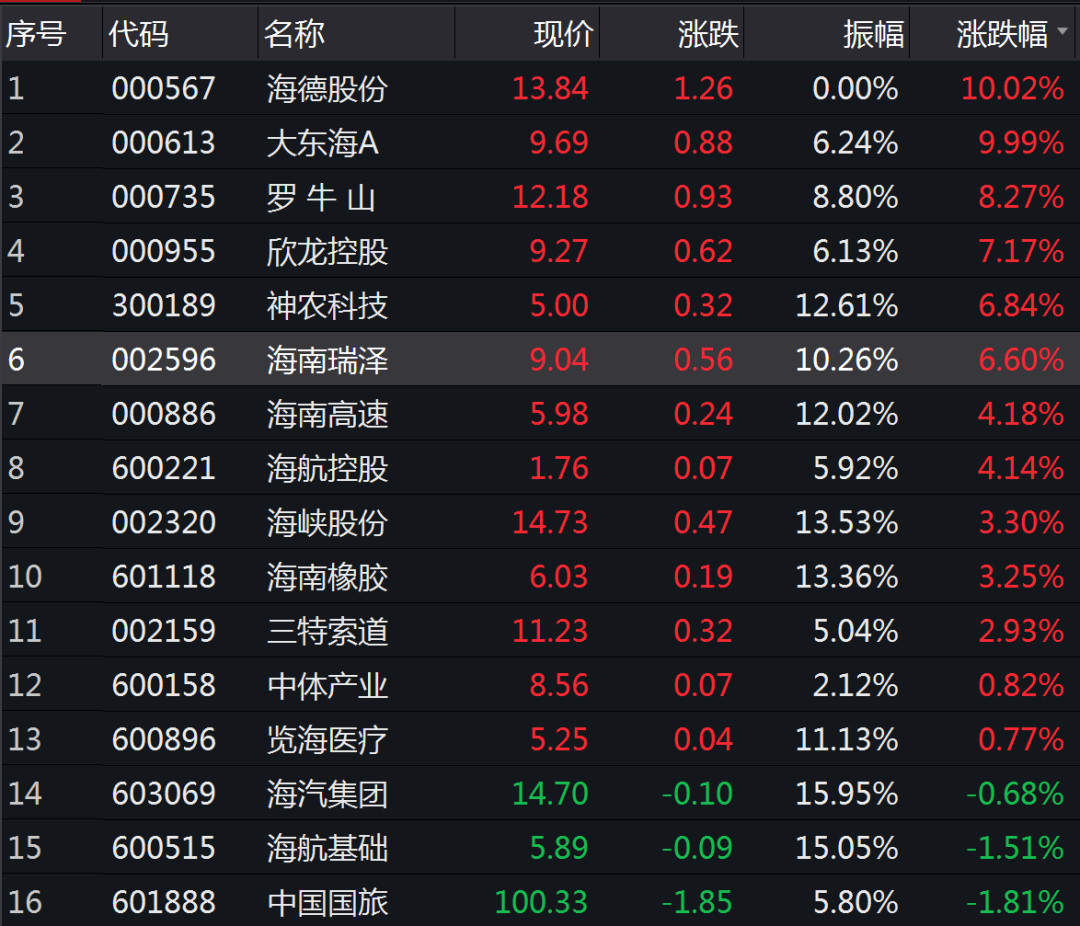Select highlighted stock 海南瑞泽
Viewport: 1080px width, 926px height.
pos(327,360)
